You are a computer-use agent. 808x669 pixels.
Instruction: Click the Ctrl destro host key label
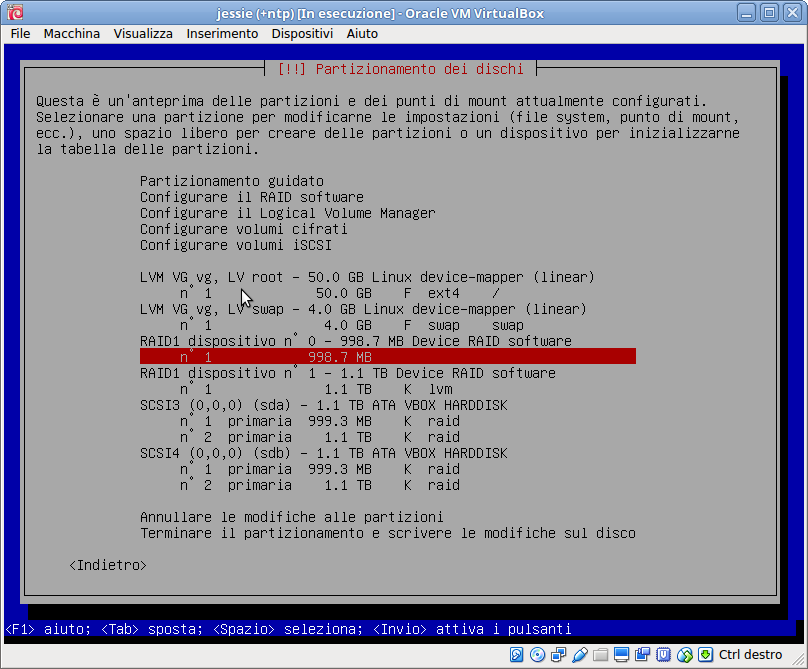coord(750,655)
